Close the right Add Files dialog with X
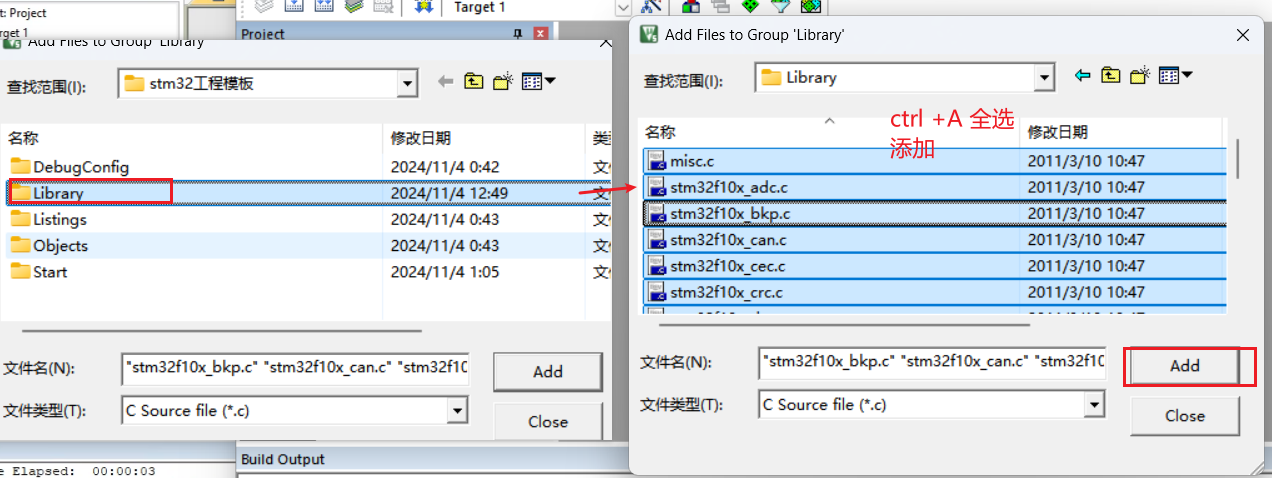This screenshot has height=478, width=1272. click(x=1243, y=34)
